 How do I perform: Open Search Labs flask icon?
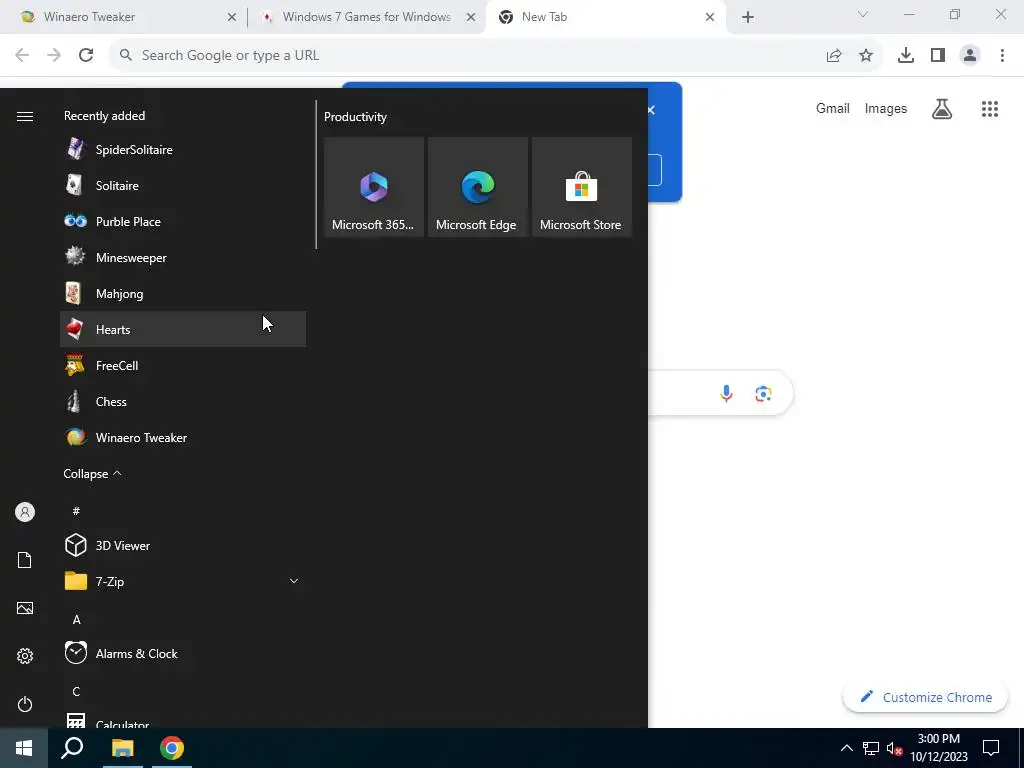[942, 109]
